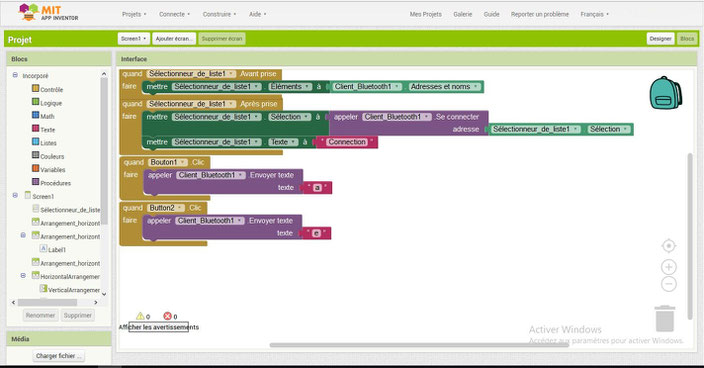Click the trash can icon

click(665, 319)
